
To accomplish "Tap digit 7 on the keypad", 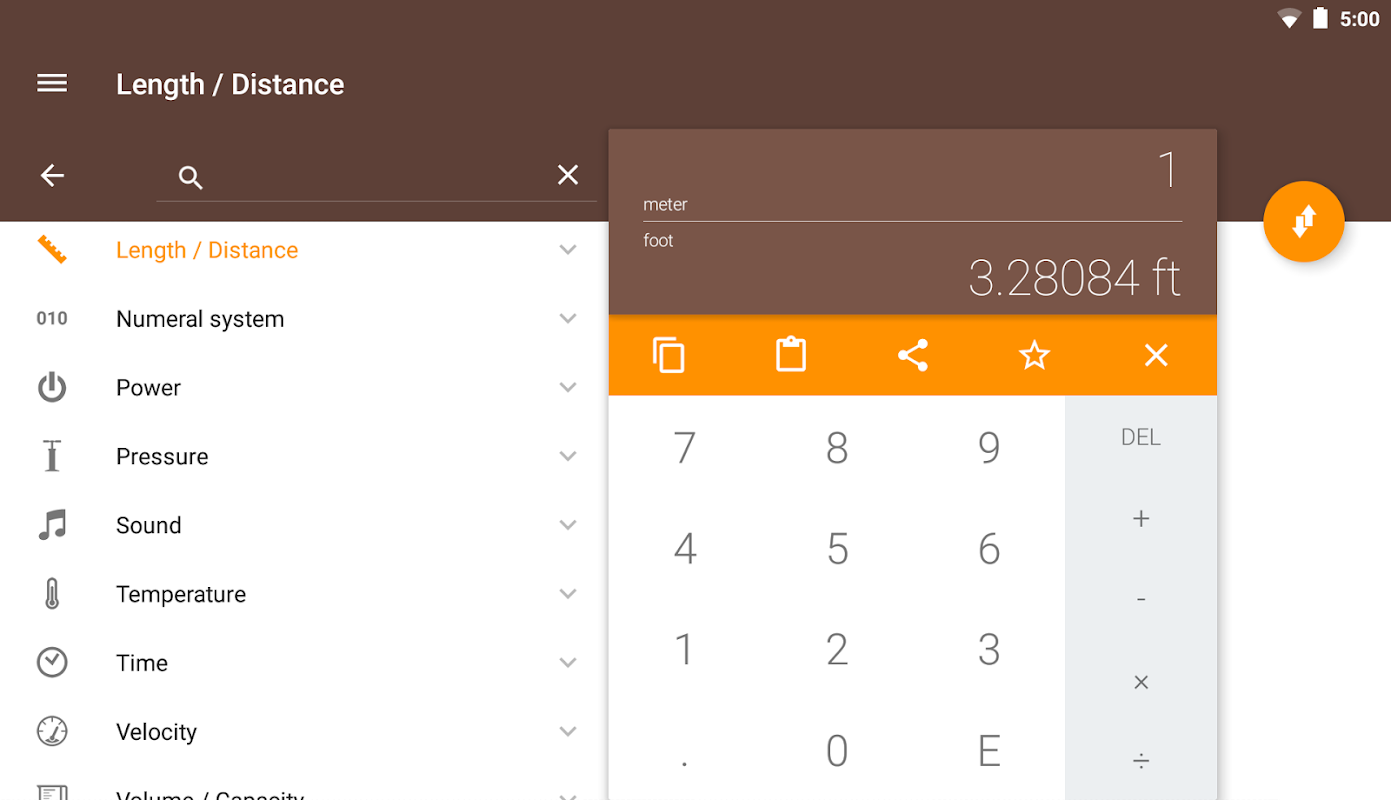I will pyautogui.click(x=685, y=448).
